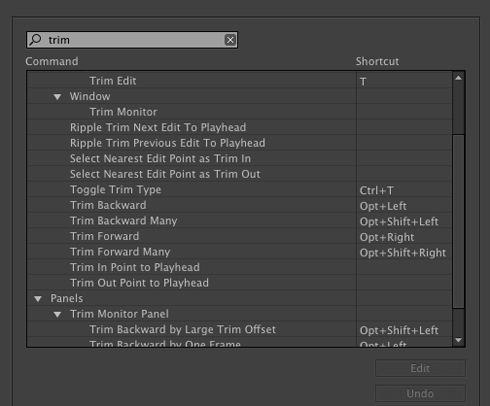
Task: Focus the search field containing trim
Action: pos(132,40)
